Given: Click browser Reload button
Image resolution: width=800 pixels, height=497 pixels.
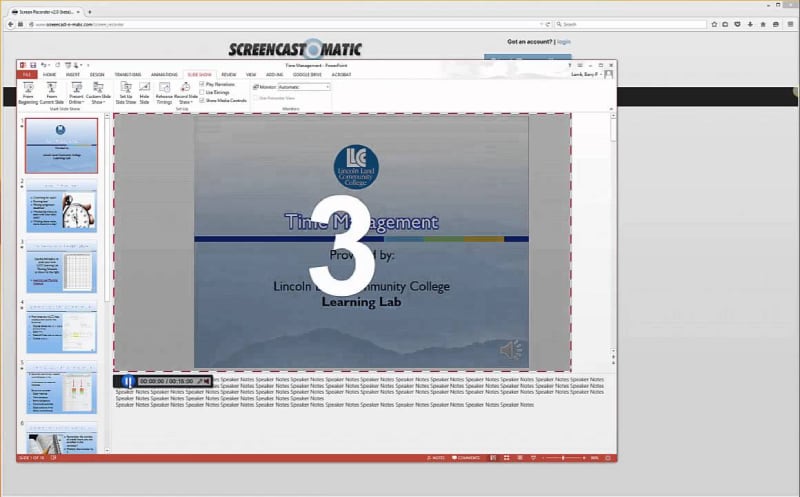Looking at the screenshot, I should pyautogui.click(x=548, y=24).
